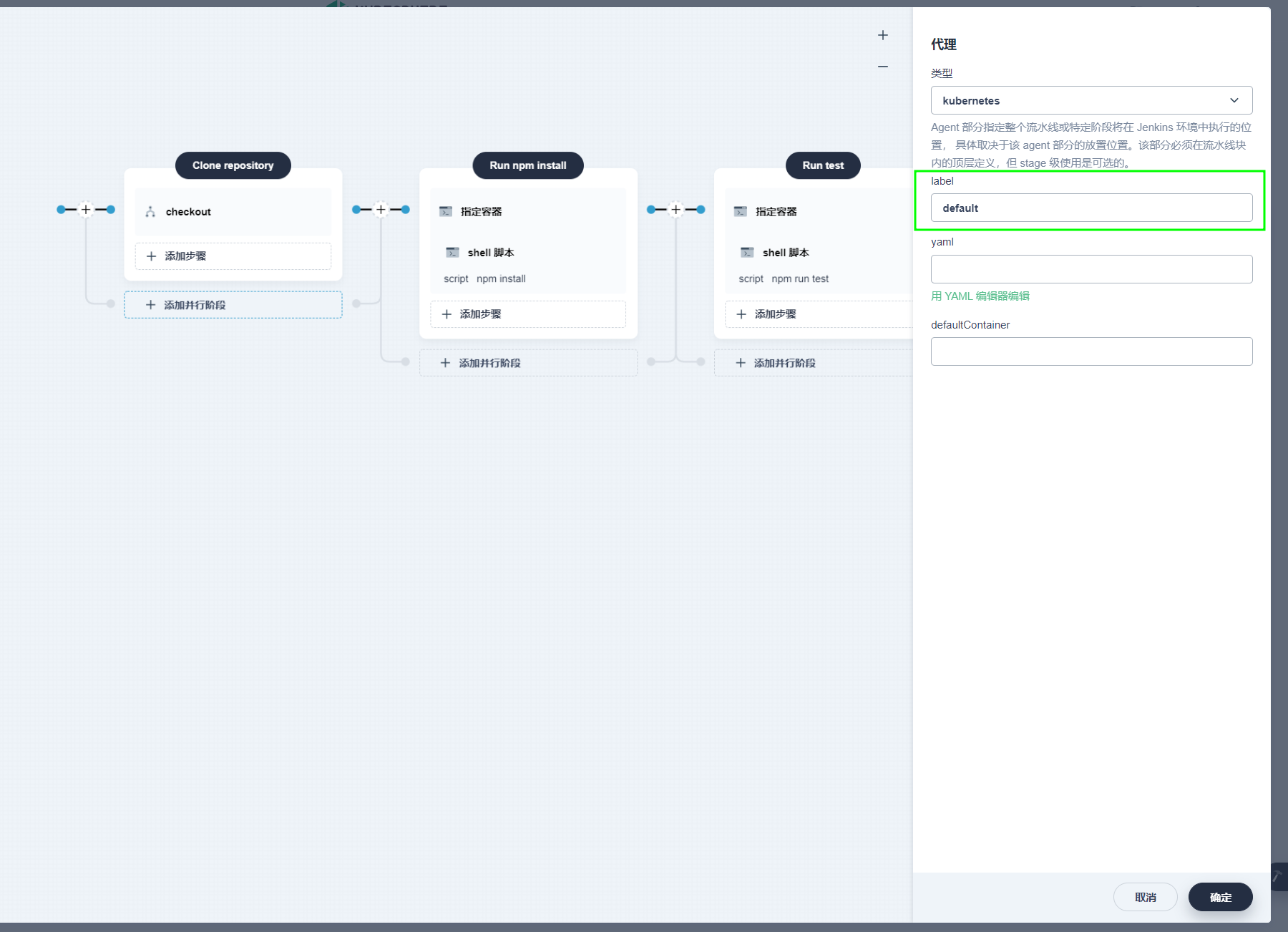Click the defaultContainer input field
1288x932 pixels.
click(x=1090, y=351)
